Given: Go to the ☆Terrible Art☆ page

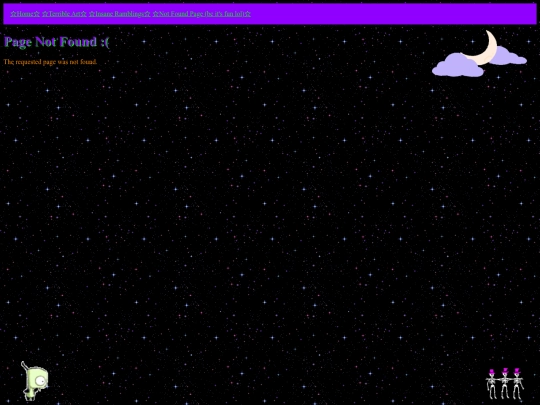Looking at the screenshot, I should [x=64, y=14].
